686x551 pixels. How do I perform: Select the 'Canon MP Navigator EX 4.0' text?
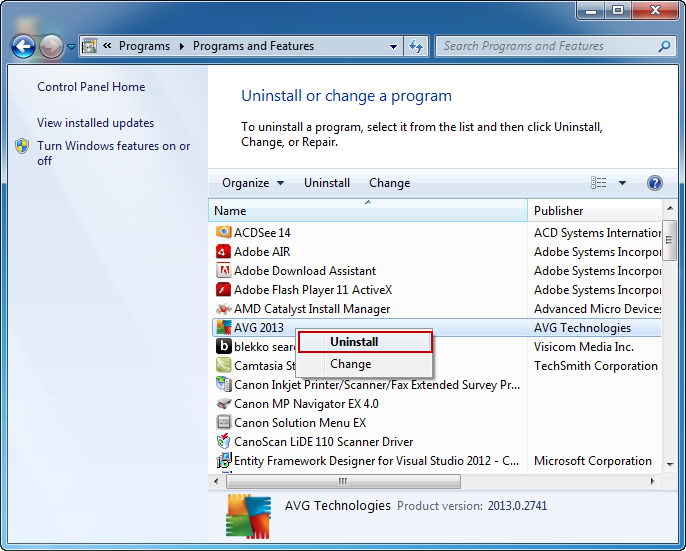(x=306, y=404)
